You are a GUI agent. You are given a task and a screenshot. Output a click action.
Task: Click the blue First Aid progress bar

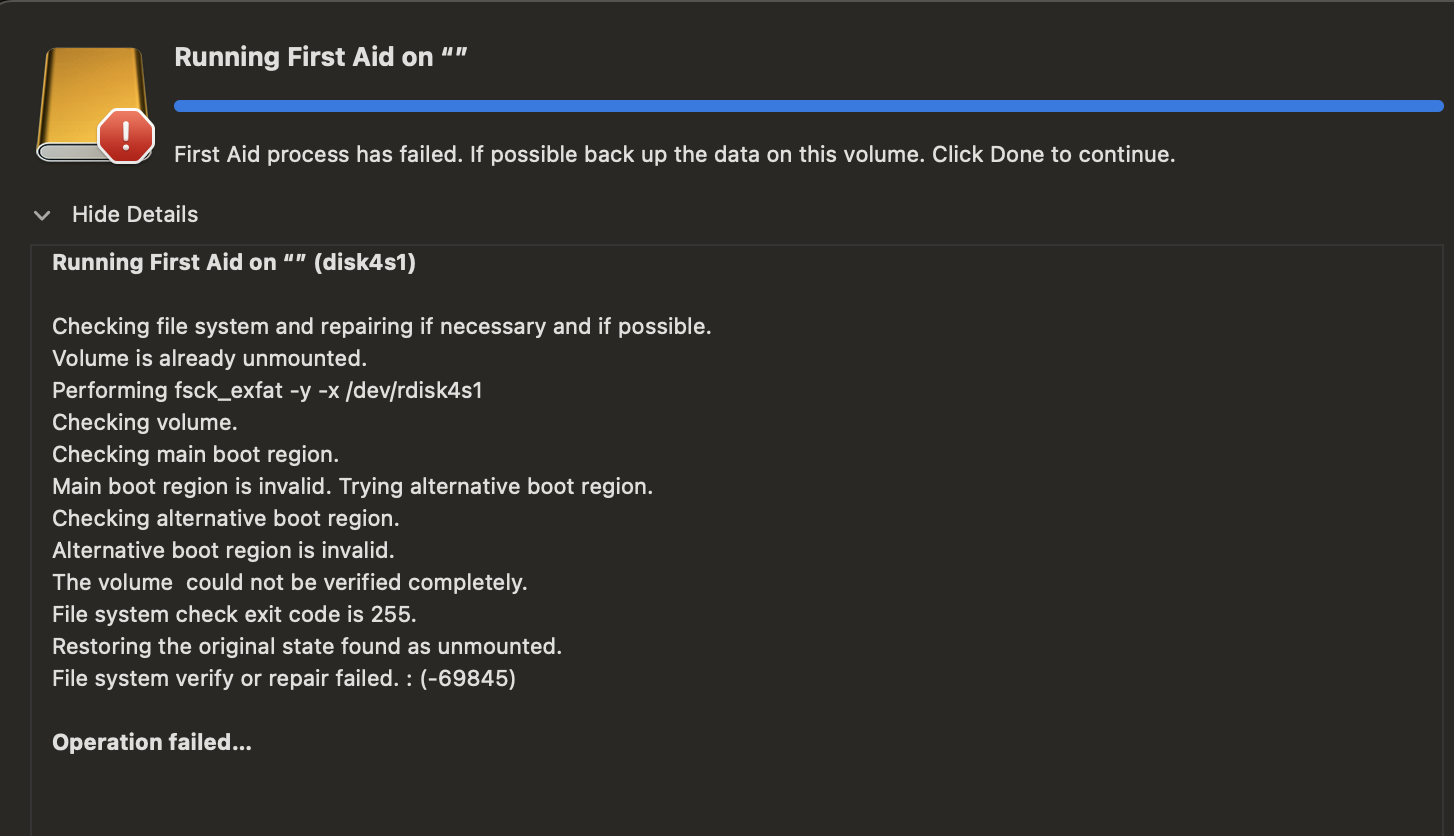(x=808, y=106)
